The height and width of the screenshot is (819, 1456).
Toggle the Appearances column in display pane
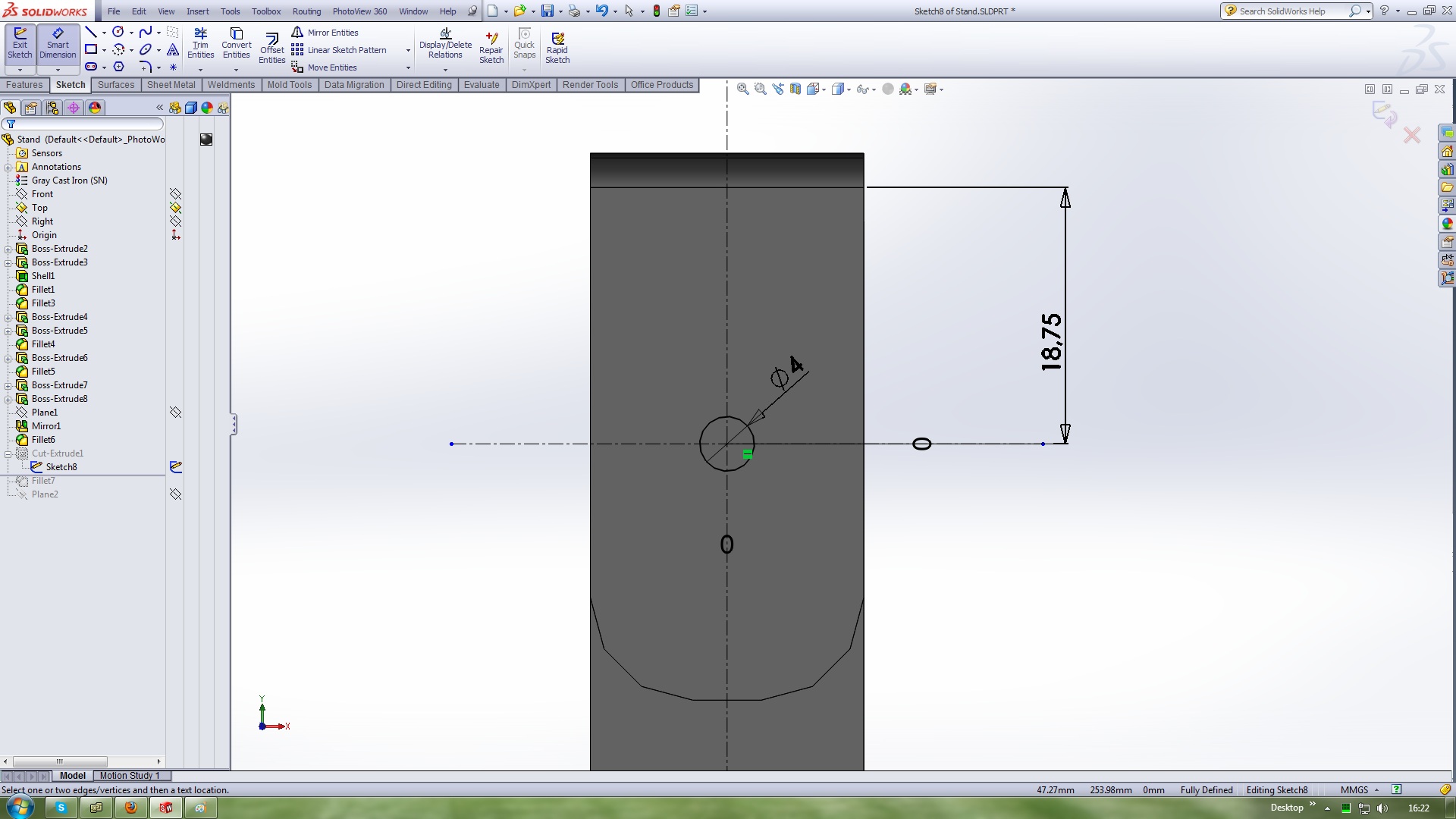(207, 108)
